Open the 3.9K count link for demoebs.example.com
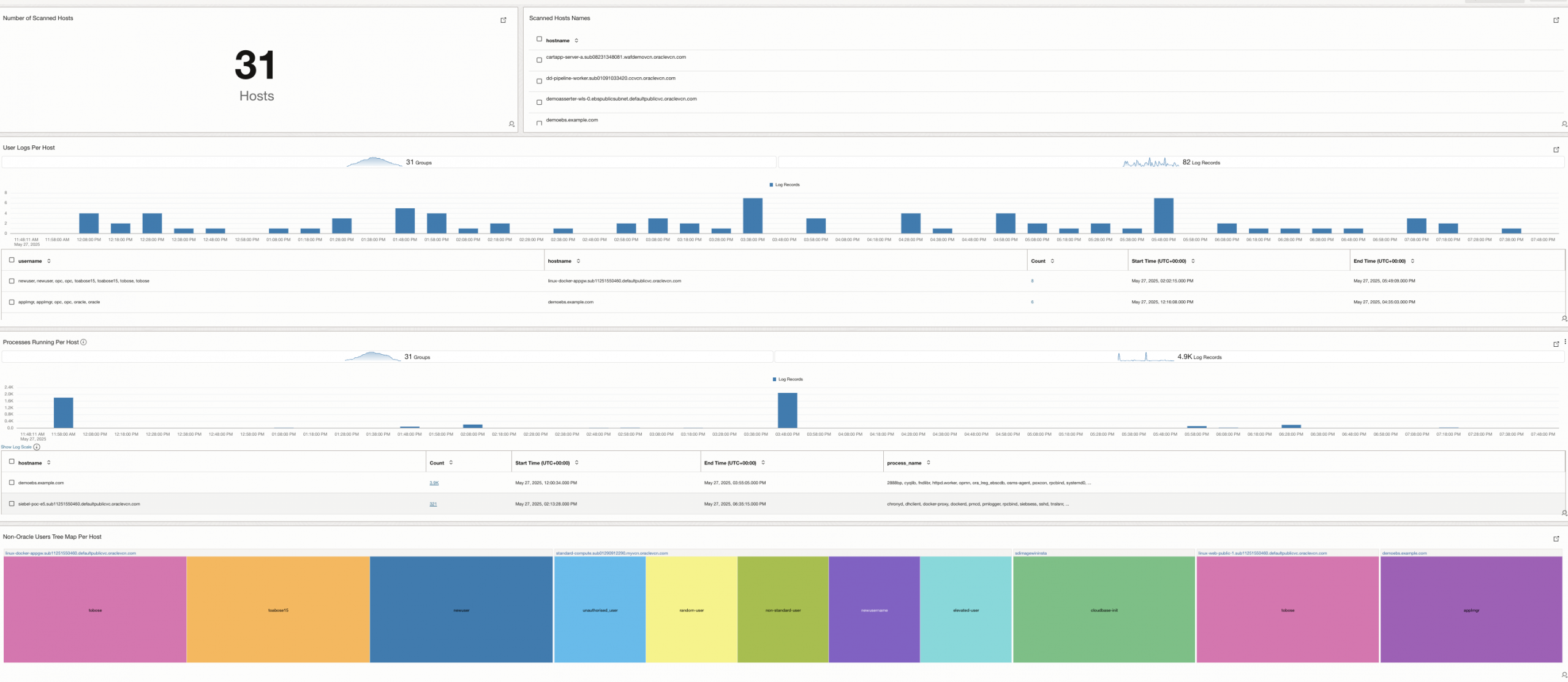This screenshot has width=1568, height=682. (x=434, y=483)
